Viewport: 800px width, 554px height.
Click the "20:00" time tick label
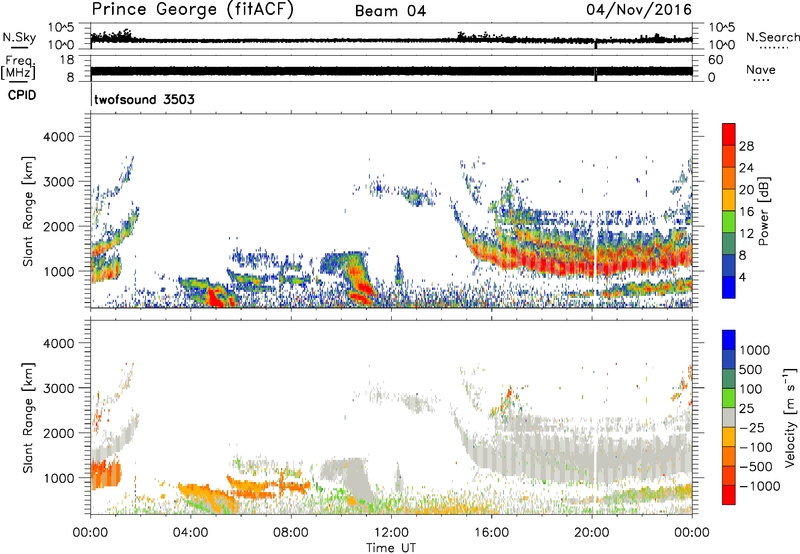pos(592,533)
